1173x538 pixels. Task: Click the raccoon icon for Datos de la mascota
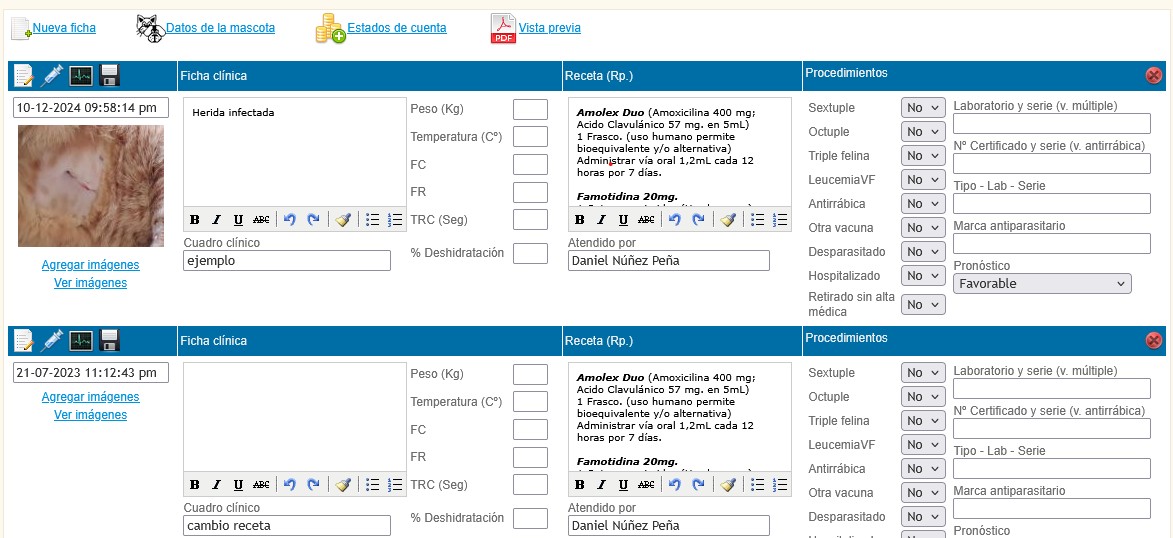151,28
